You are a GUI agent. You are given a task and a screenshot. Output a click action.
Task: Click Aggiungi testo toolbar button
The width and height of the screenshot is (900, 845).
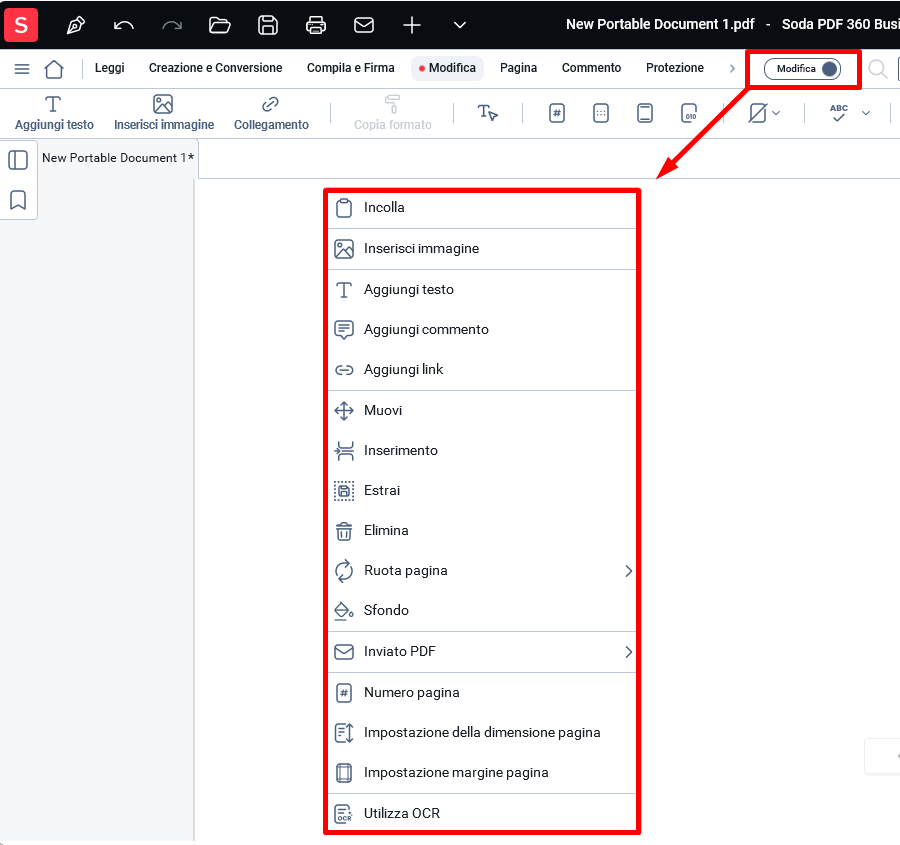[54, 113]
